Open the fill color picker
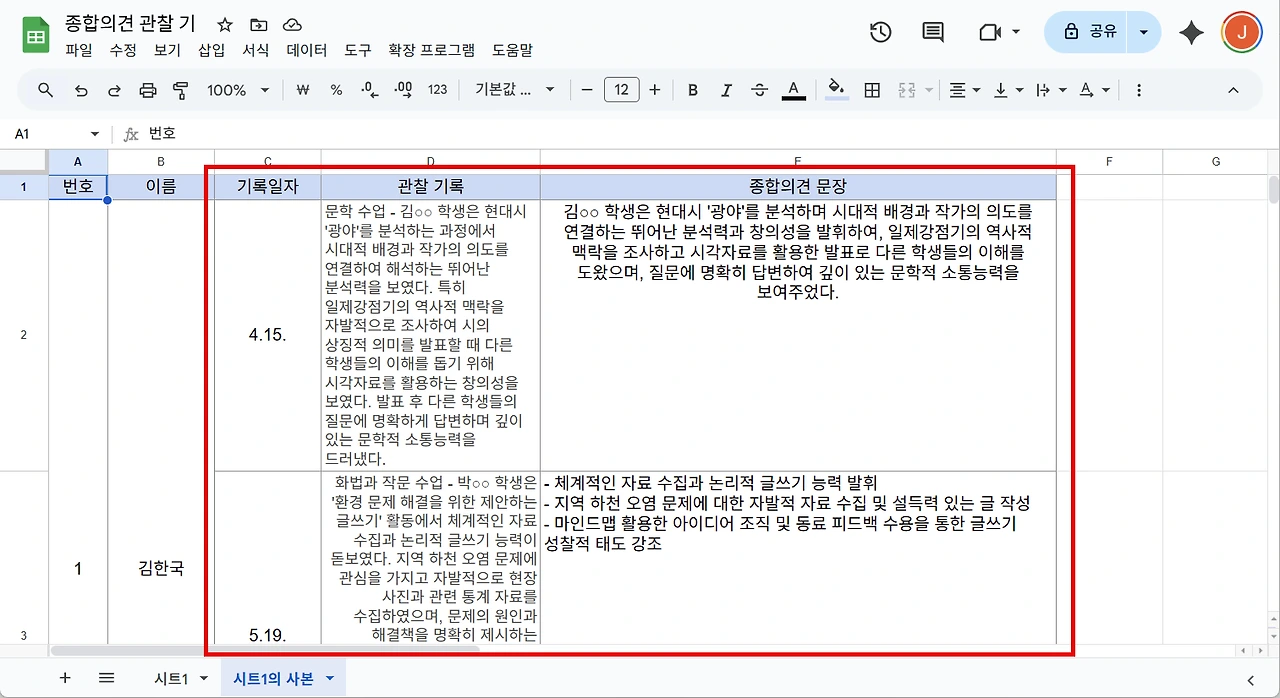 click(x=838, y=90)
